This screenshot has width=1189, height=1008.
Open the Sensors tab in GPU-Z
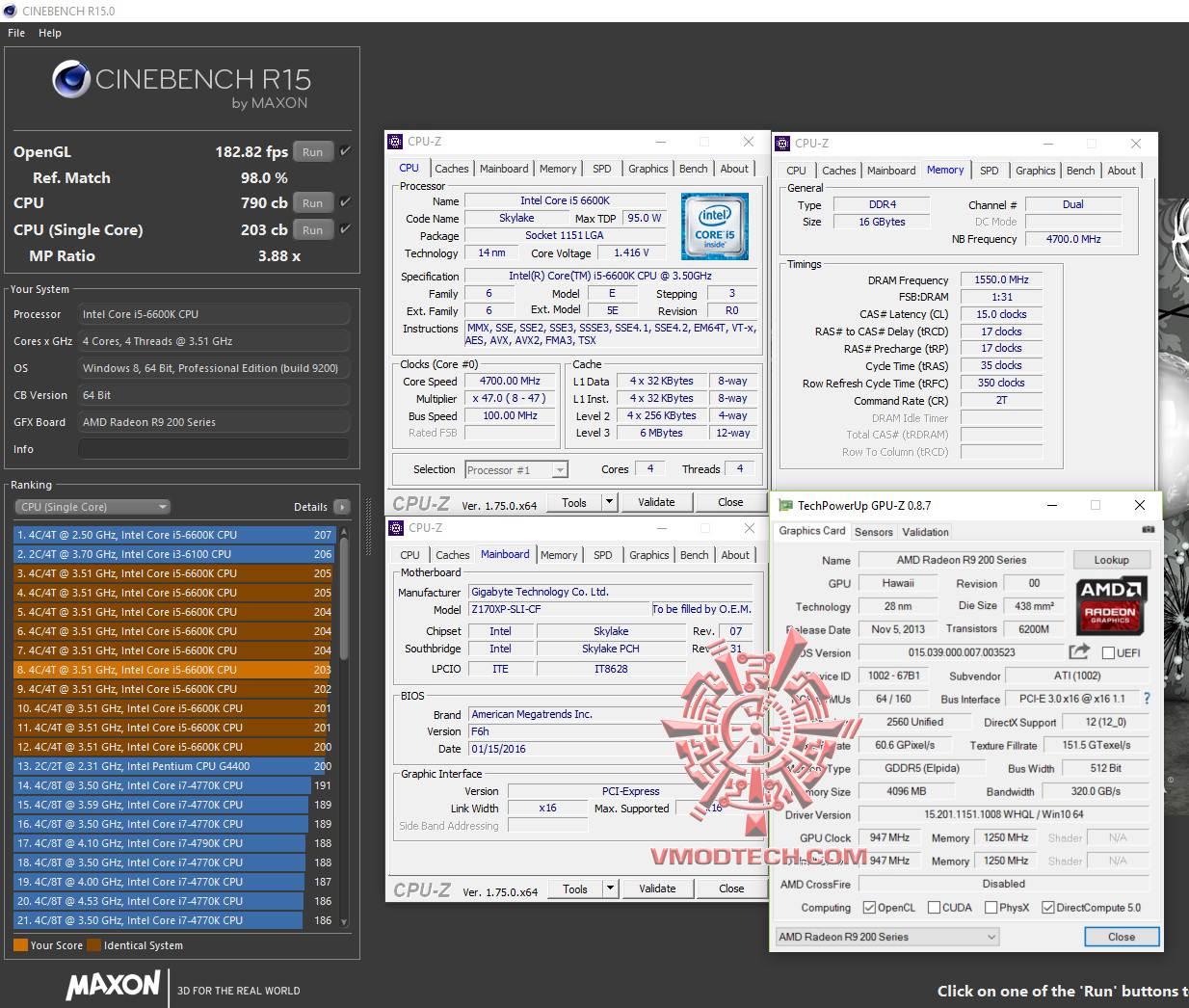point(874,532)
